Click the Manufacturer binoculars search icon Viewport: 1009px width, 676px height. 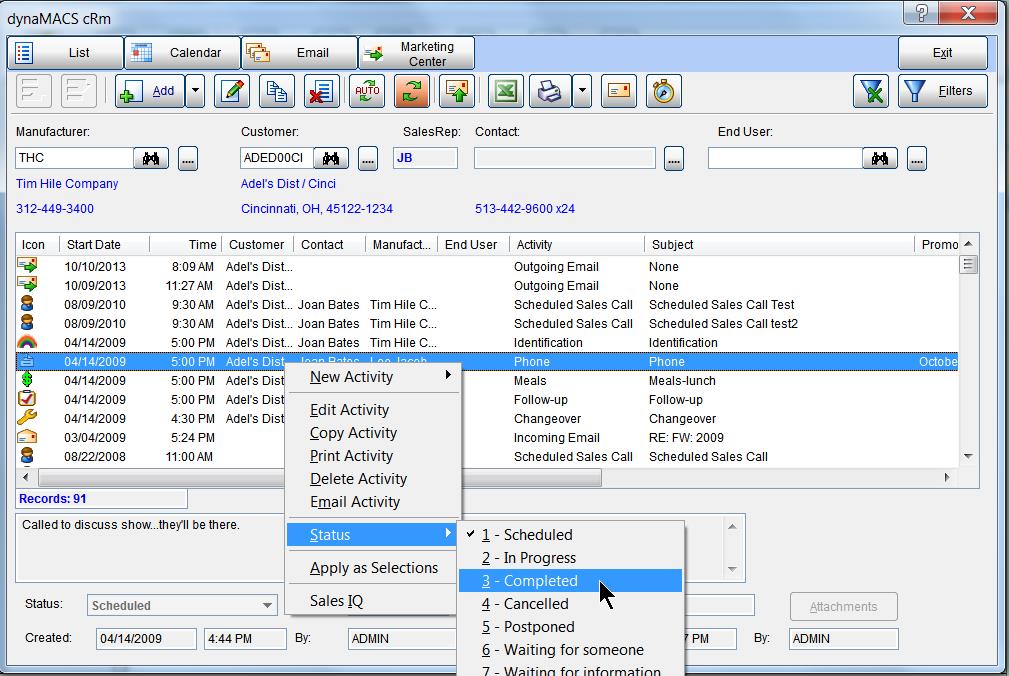point(151,158)
